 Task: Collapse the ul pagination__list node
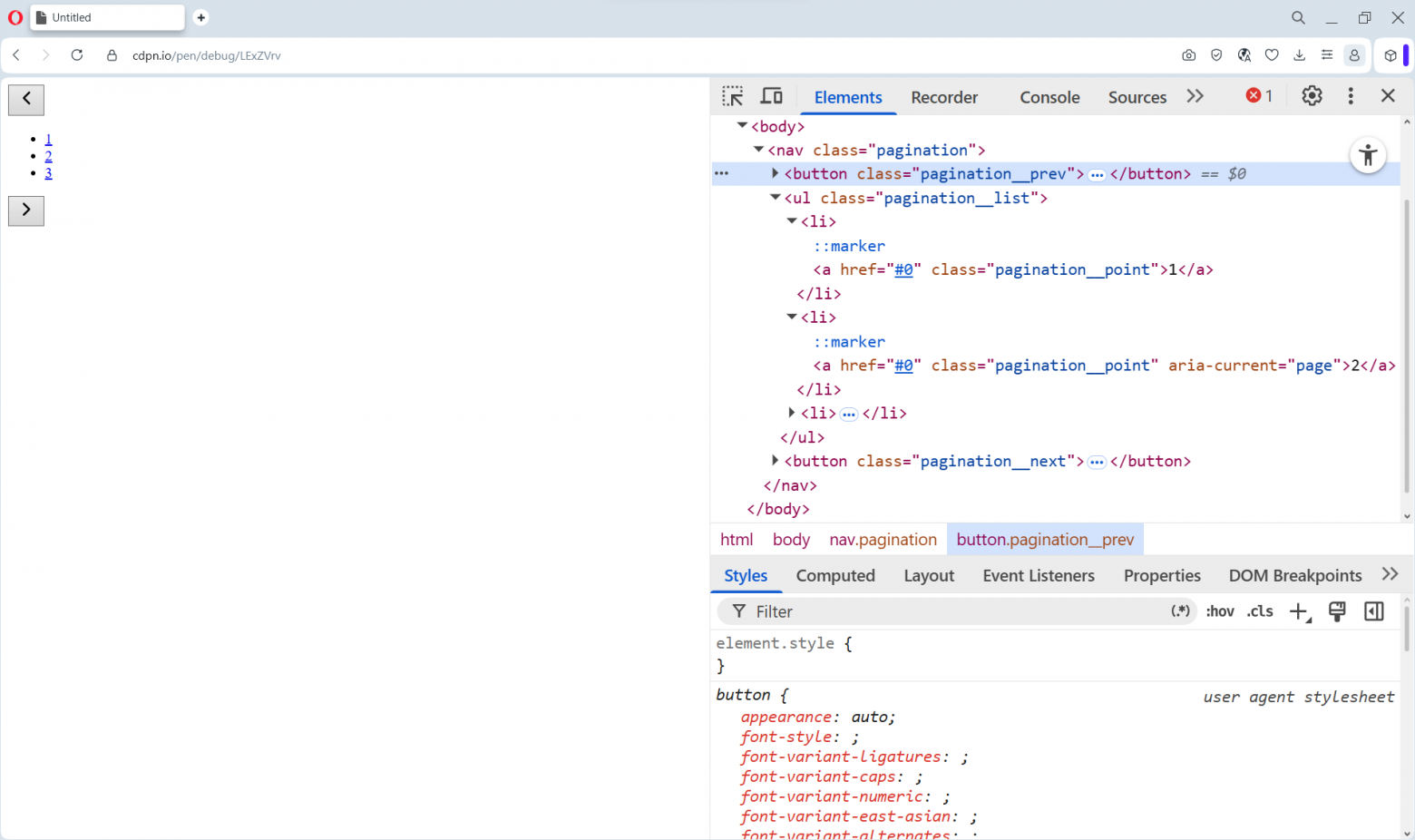[775, 197]
